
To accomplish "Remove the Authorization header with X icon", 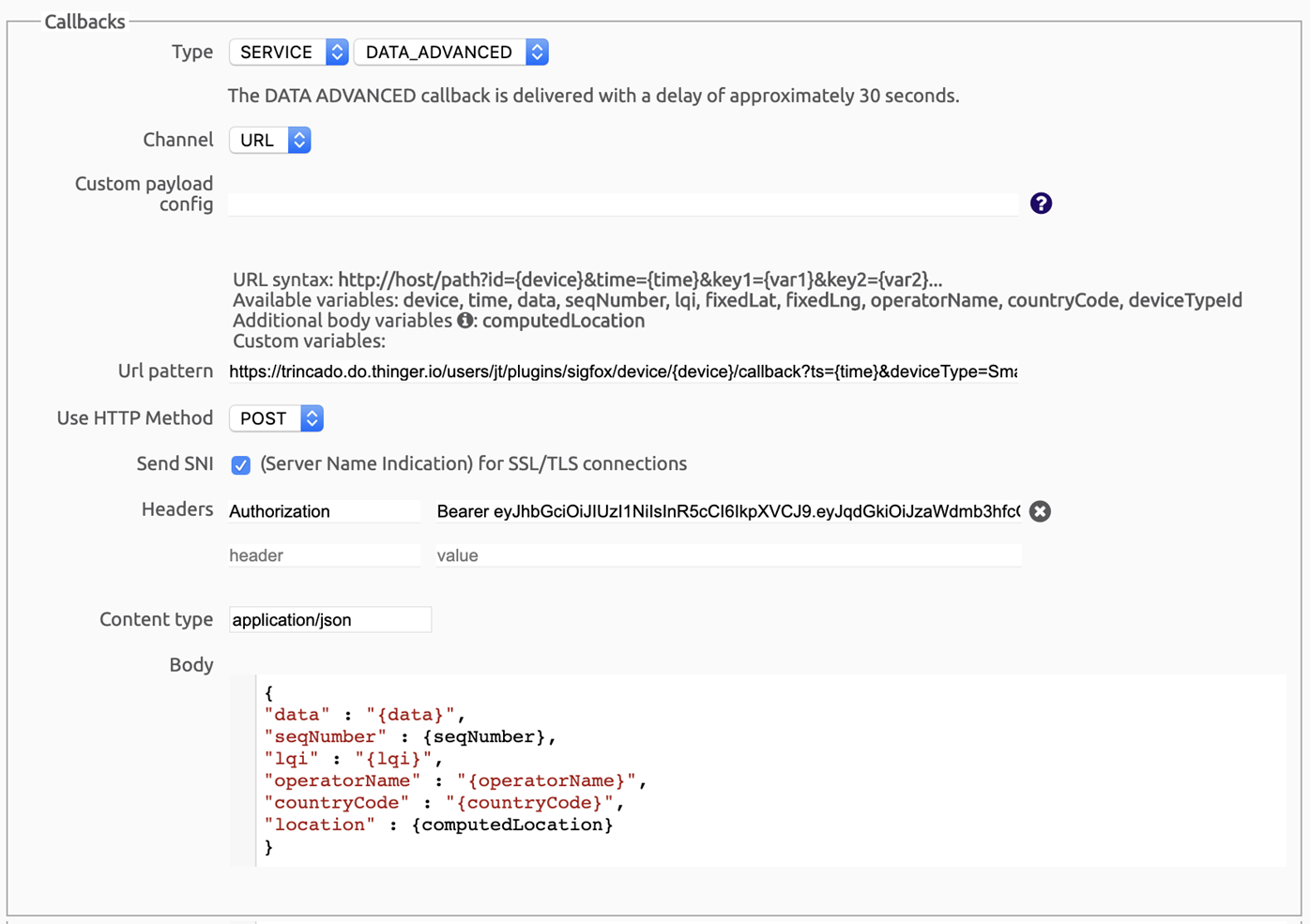I will click(1040, 511).
